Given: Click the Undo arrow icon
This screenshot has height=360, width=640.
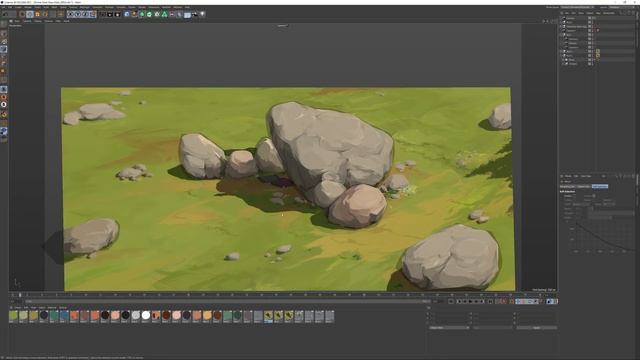Looking at the screenshot, I should coord(5,14).
